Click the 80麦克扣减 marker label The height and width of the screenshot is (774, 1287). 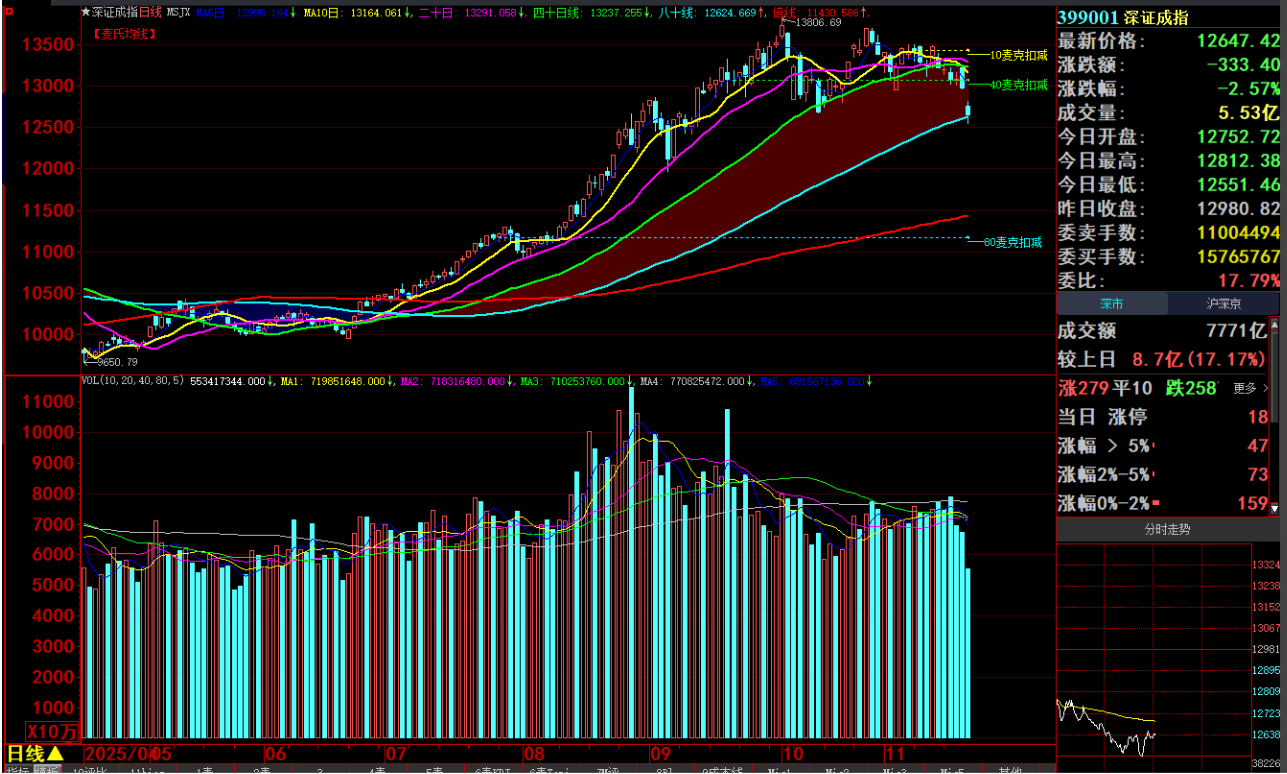(1012, 242)
